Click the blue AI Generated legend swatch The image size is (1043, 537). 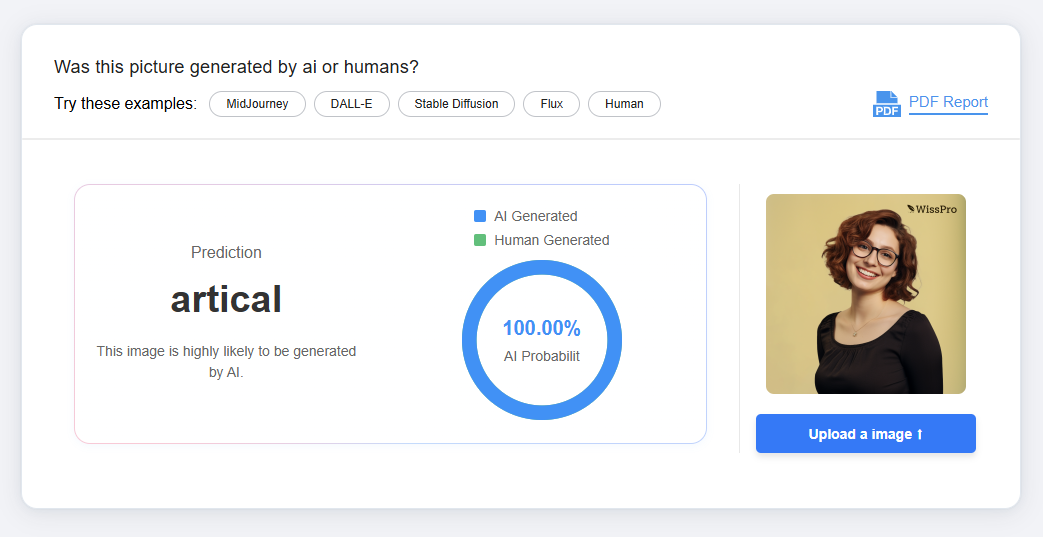(480, 216)
